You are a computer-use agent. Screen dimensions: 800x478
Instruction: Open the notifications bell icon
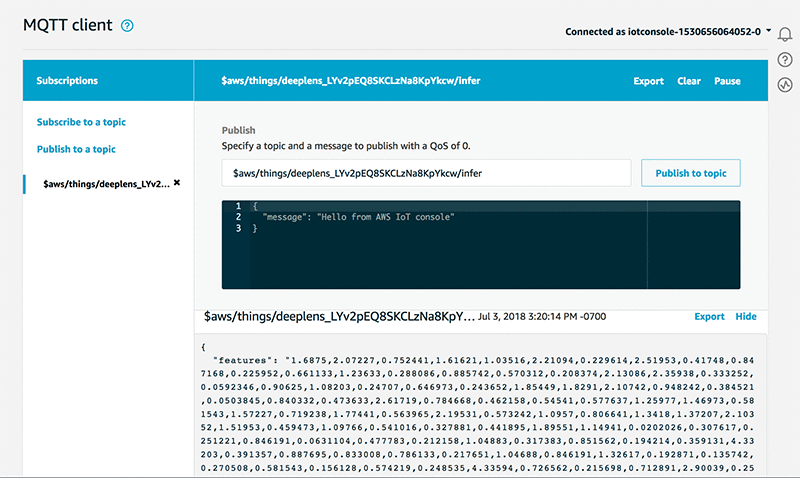(x=785, y=34)
